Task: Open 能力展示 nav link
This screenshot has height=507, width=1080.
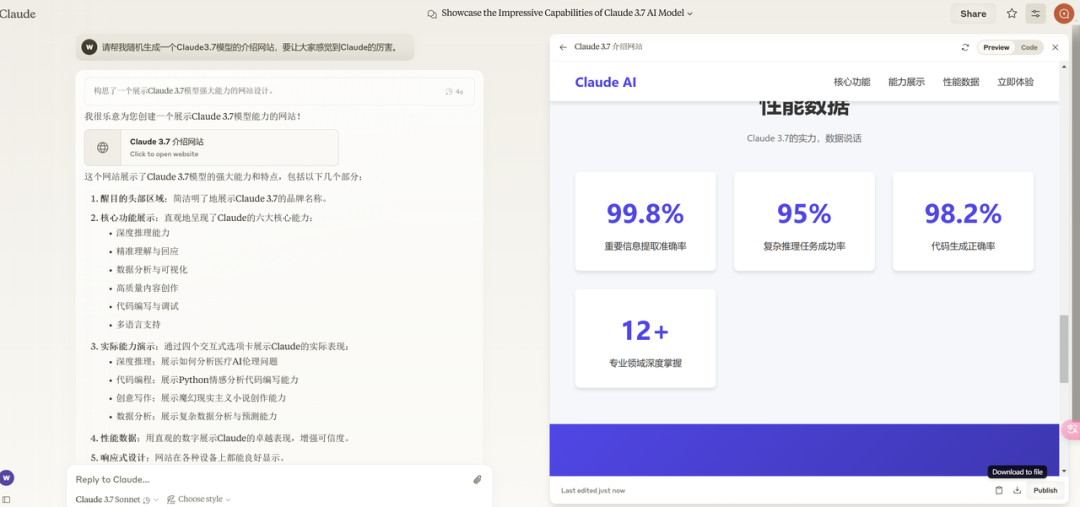Action: coord(906,82)
